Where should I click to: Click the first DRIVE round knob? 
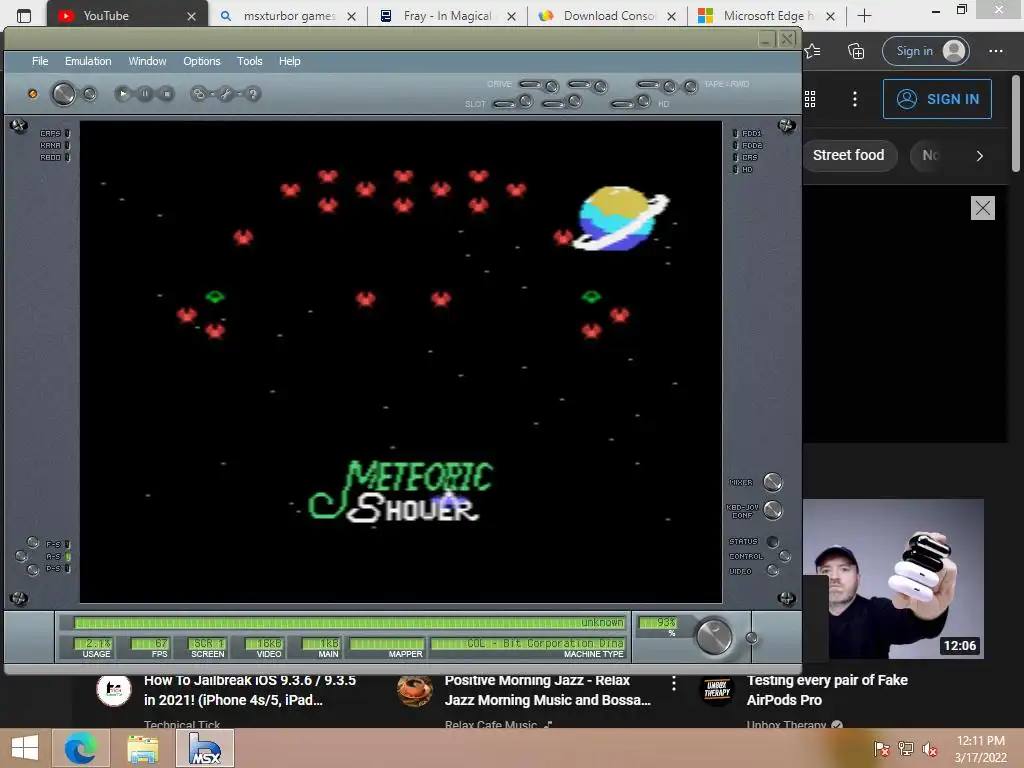552,86
